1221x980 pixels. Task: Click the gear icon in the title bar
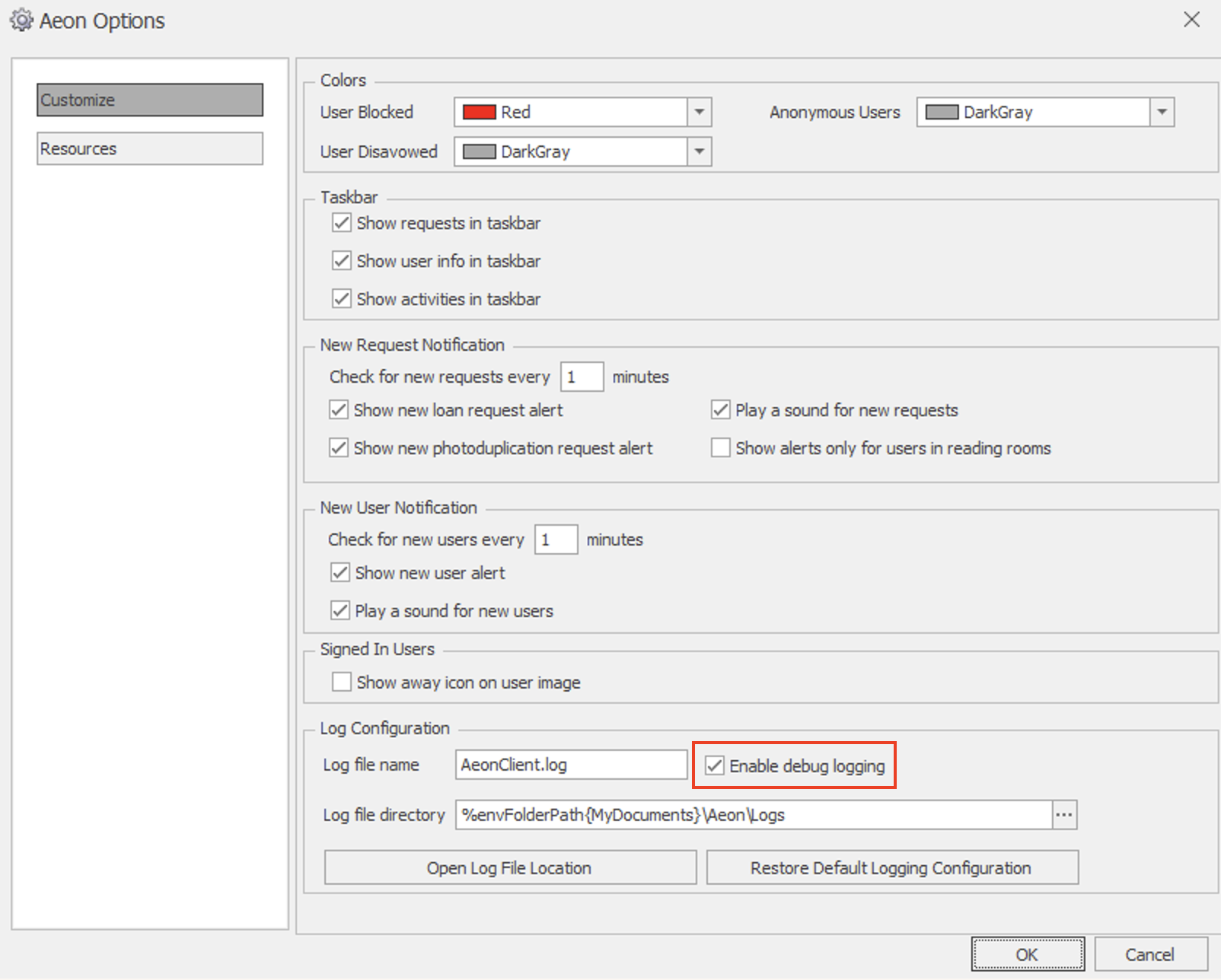pyautogui.click(x=21, y=20)
